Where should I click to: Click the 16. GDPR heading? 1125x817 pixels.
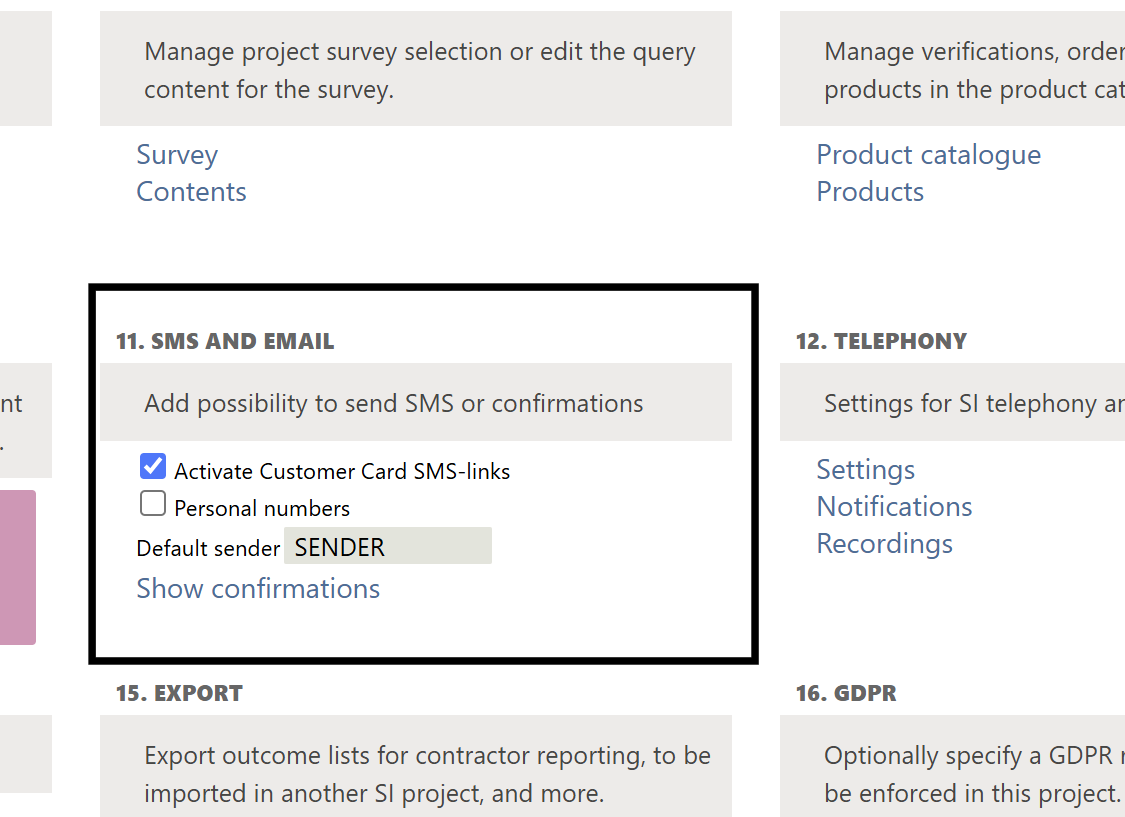click(846, 694)
